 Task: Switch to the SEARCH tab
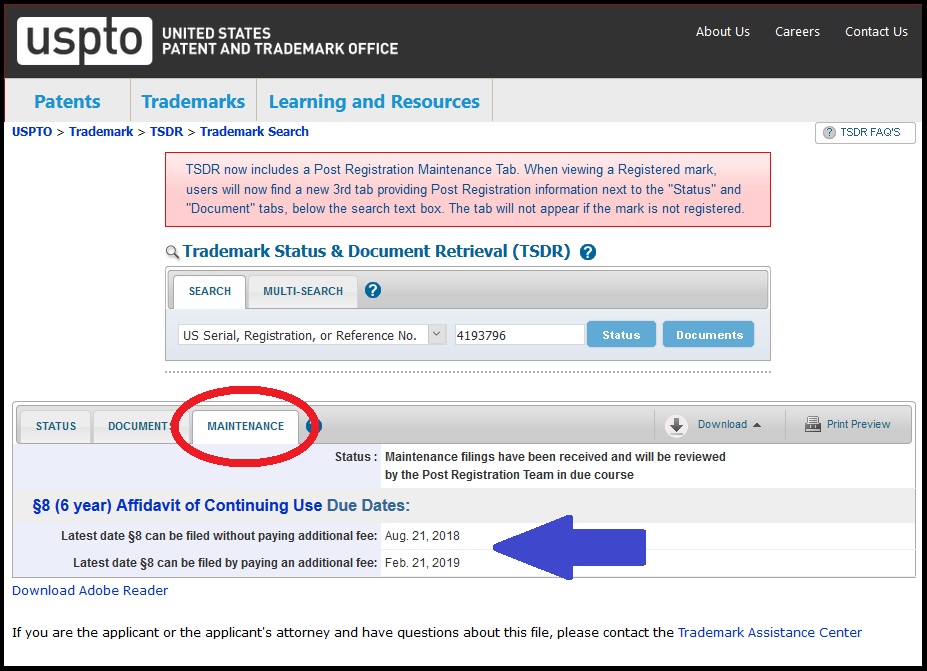click(209, 291)
